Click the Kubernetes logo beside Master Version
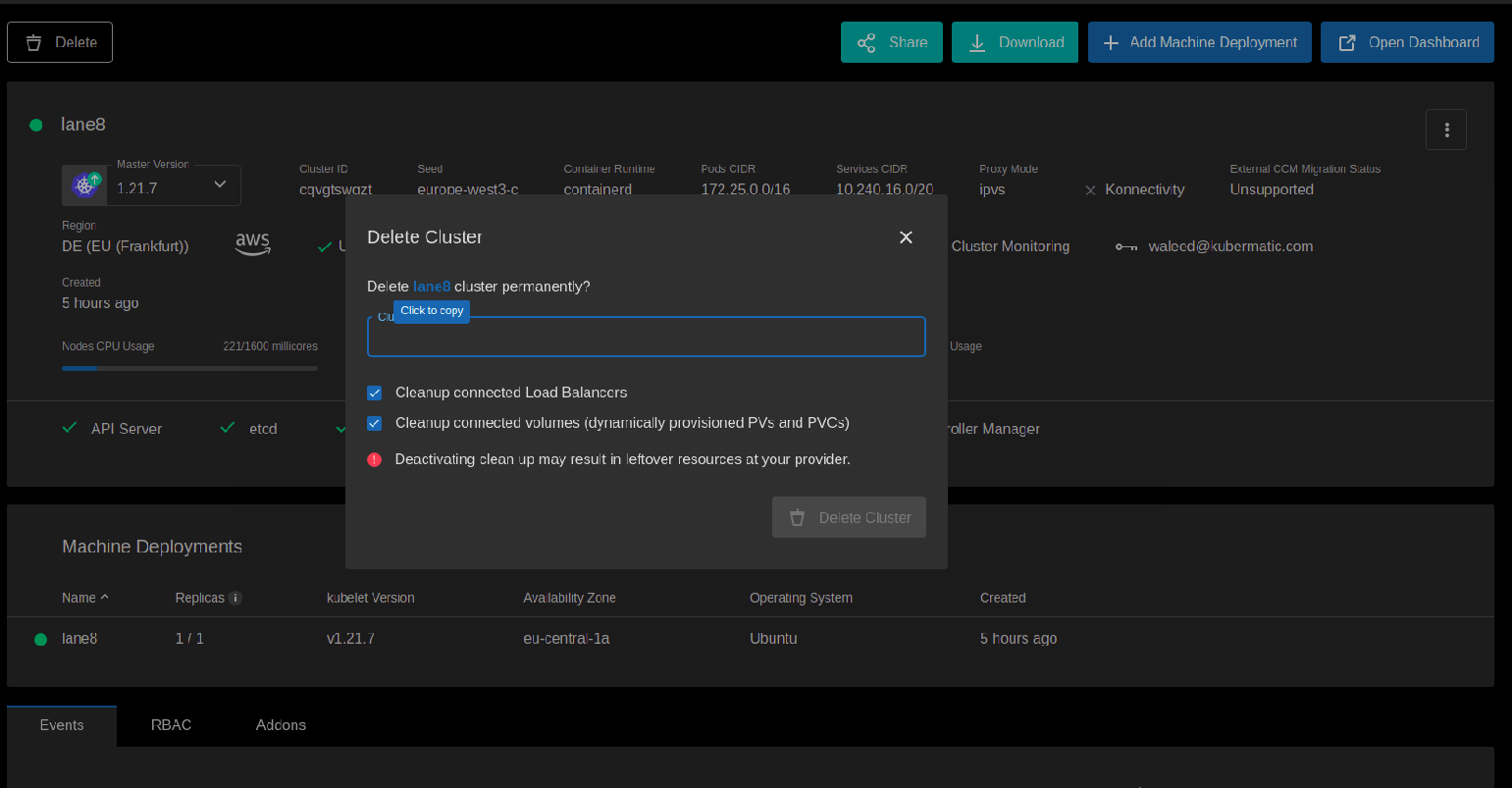Image resolution: width=1512 pixels, height=788 pixels. (x=83, y=184)
